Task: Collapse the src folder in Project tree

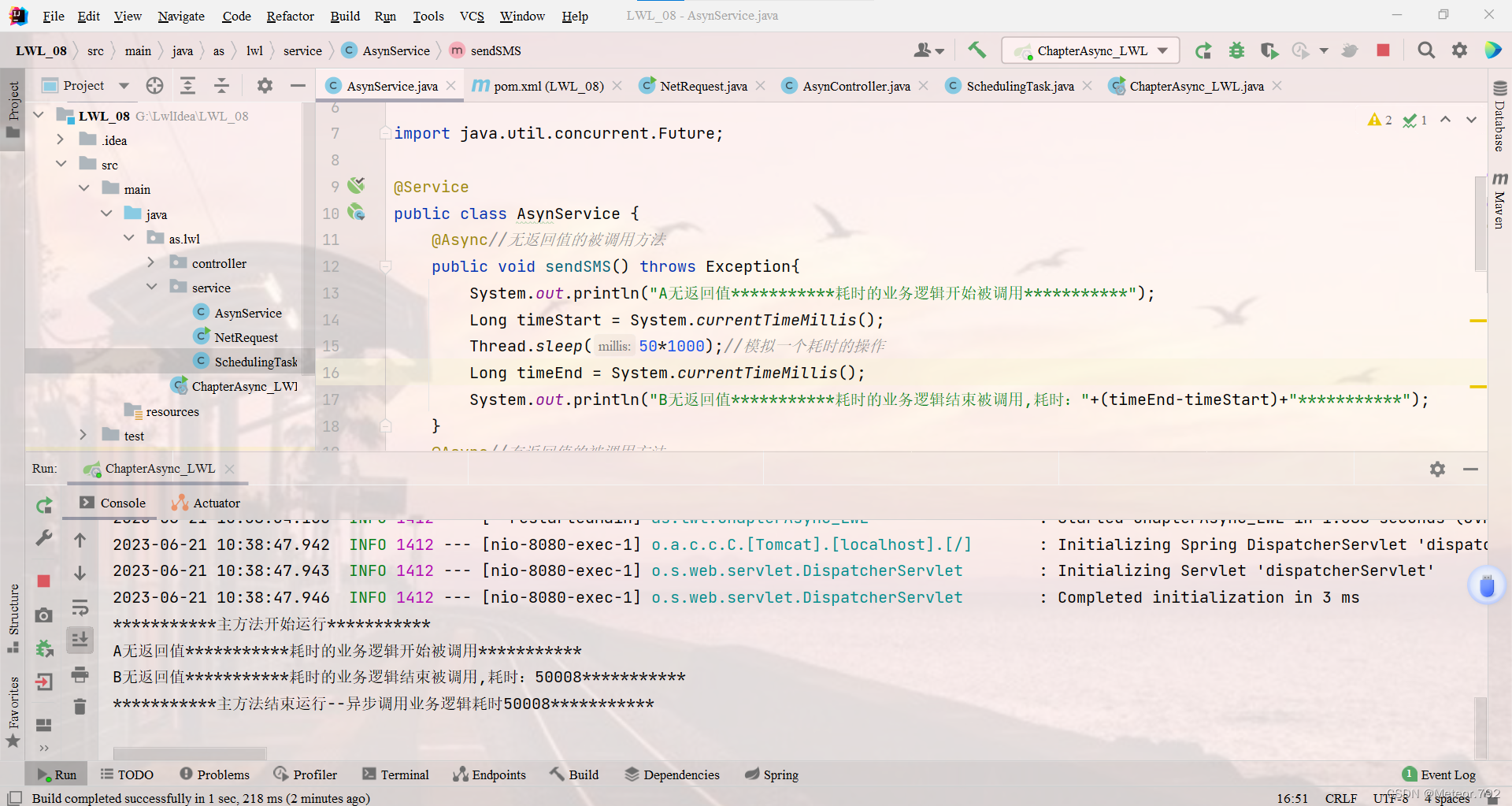Action: click(61, 164)
